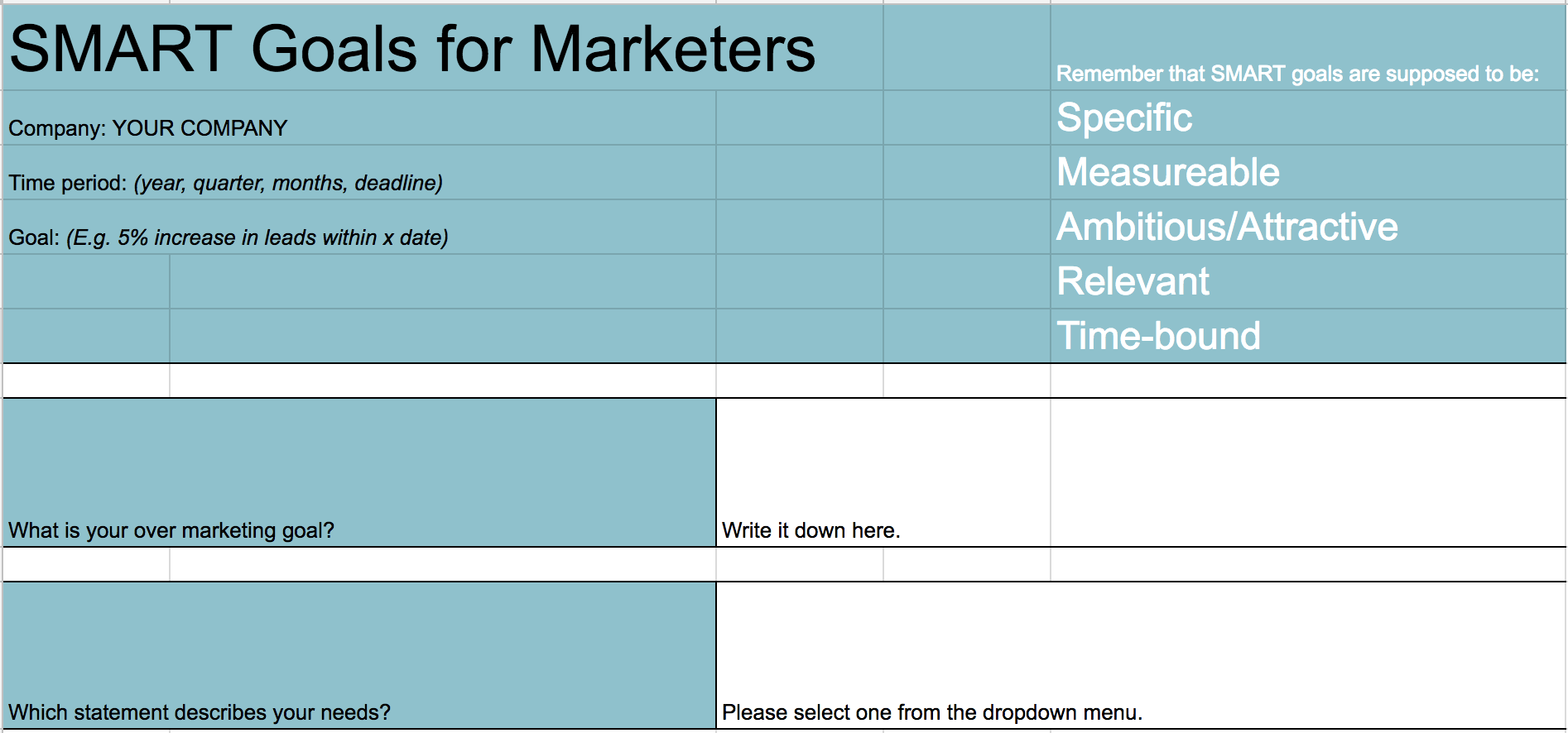Viewport: 1568px width, 733px height.
Task: Select the empty cell immediately right of Goal cell
Action: [799, 227]
